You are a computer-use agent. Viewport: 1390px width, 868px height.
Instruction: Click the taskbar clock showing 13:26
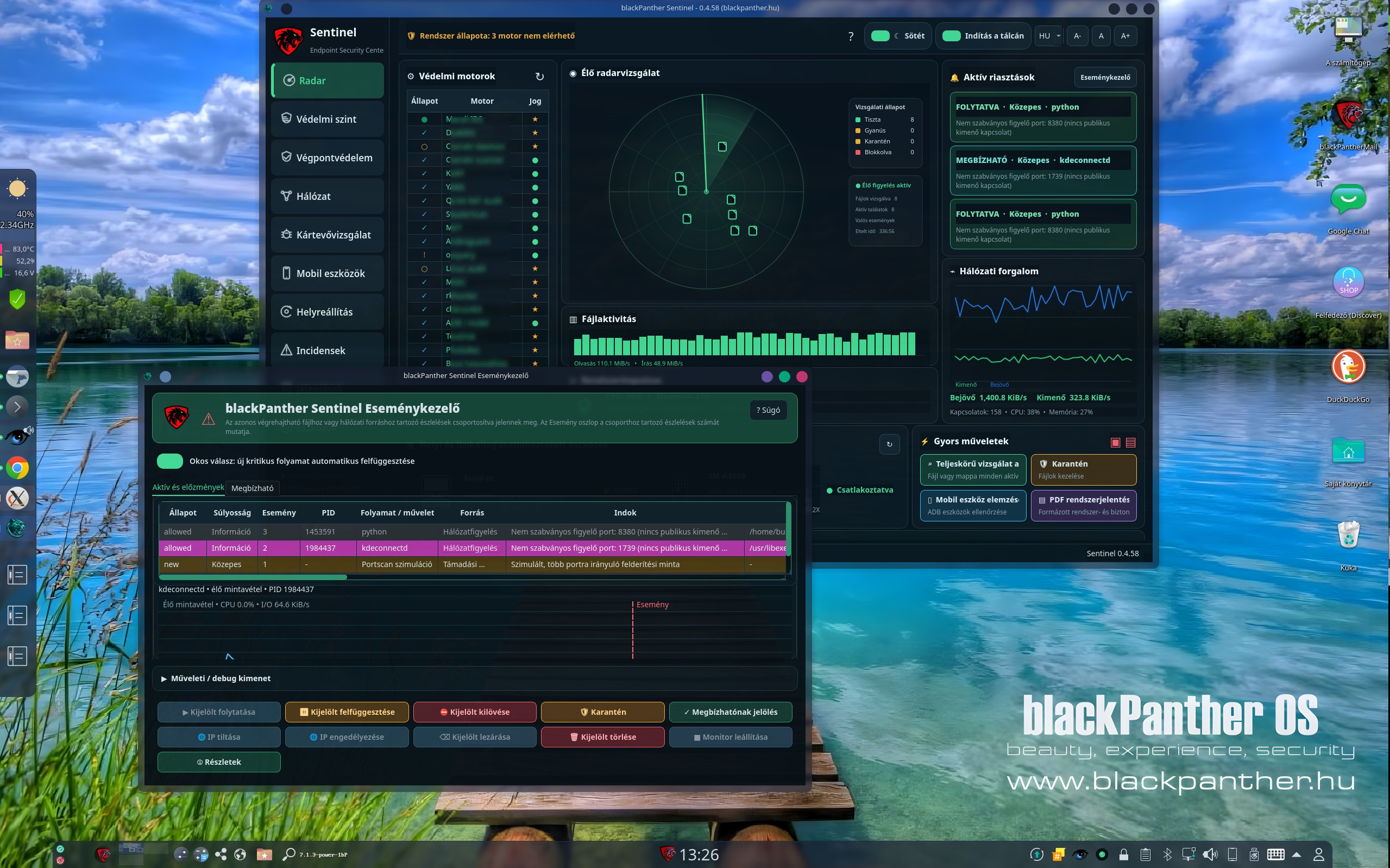699,855
